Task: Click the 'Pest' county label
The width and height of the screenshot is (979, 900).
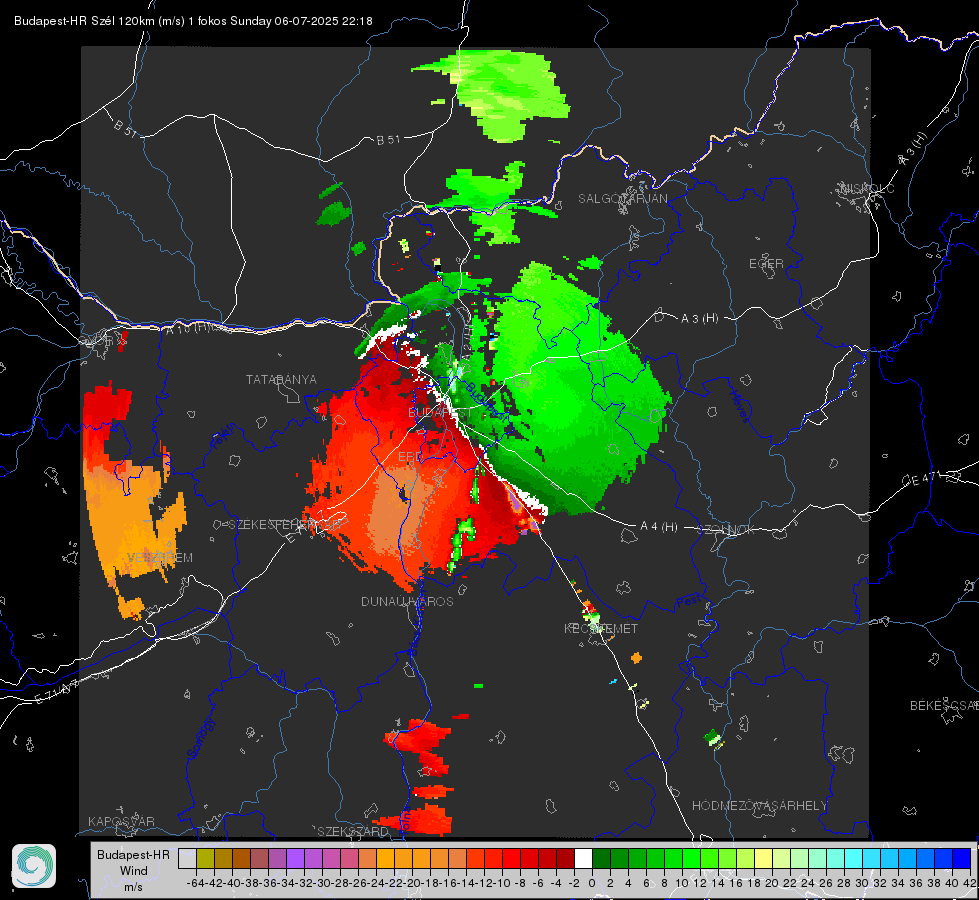Action: coord(689,601)
